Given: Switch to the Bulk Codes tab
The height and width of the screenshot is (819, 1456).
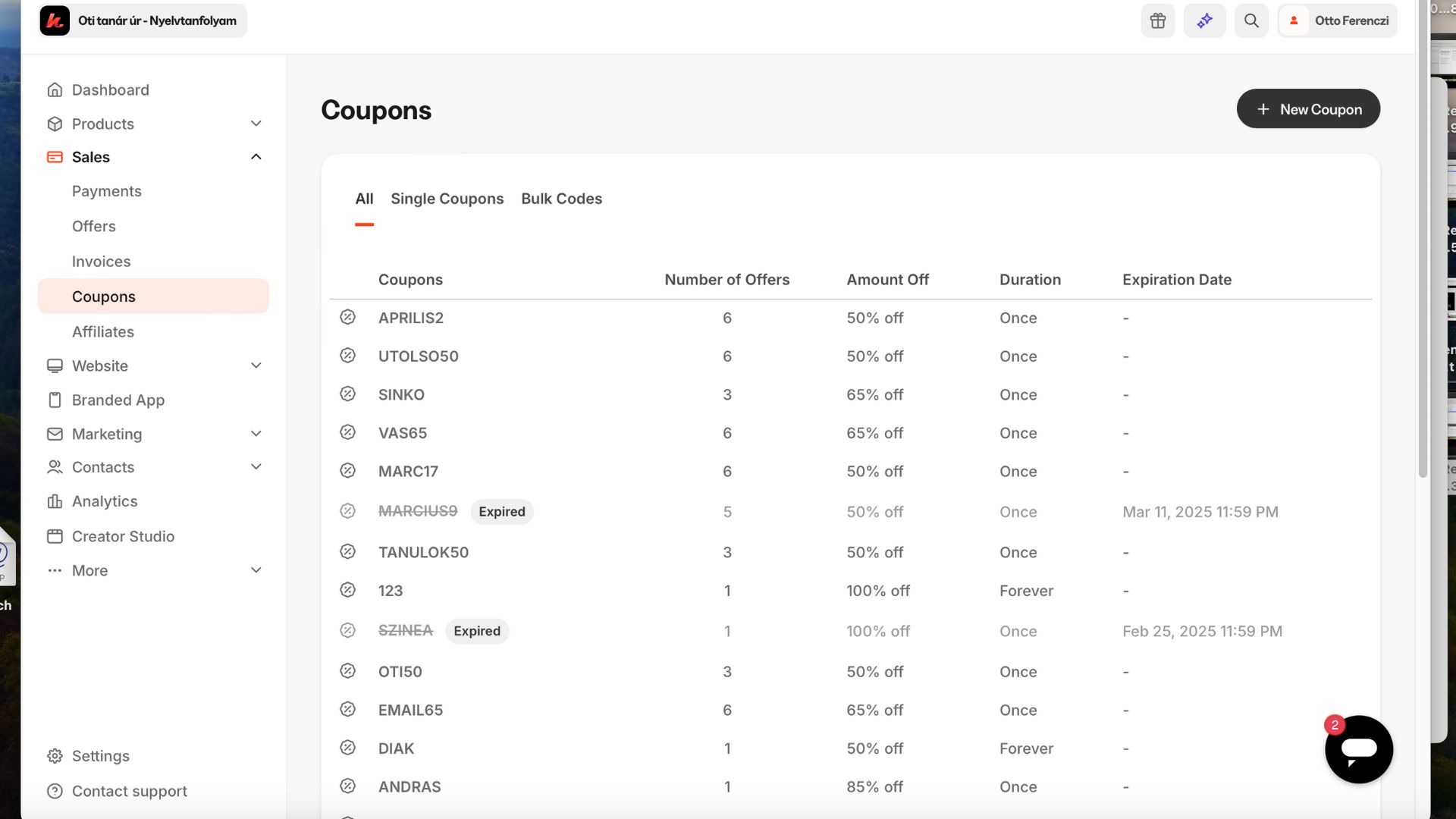Looking at the screenshot, I should tap(561, 199).
